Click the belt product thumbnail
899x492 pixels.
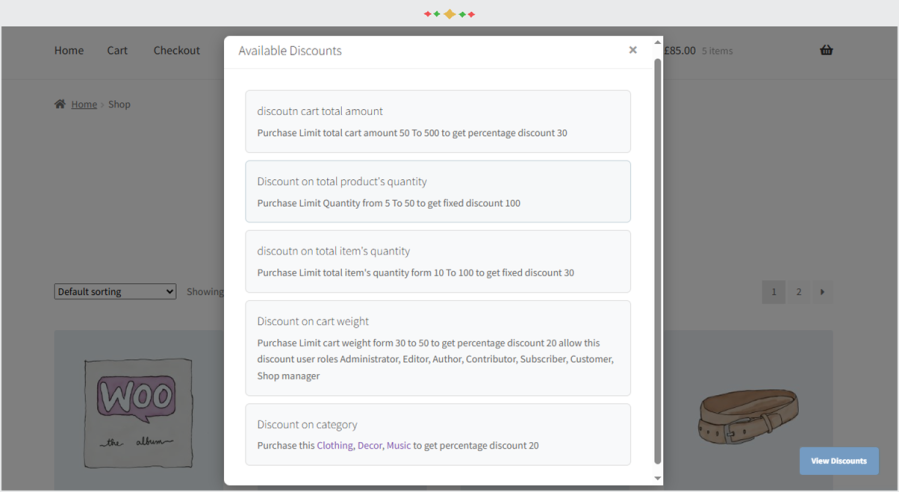point(748,417)
